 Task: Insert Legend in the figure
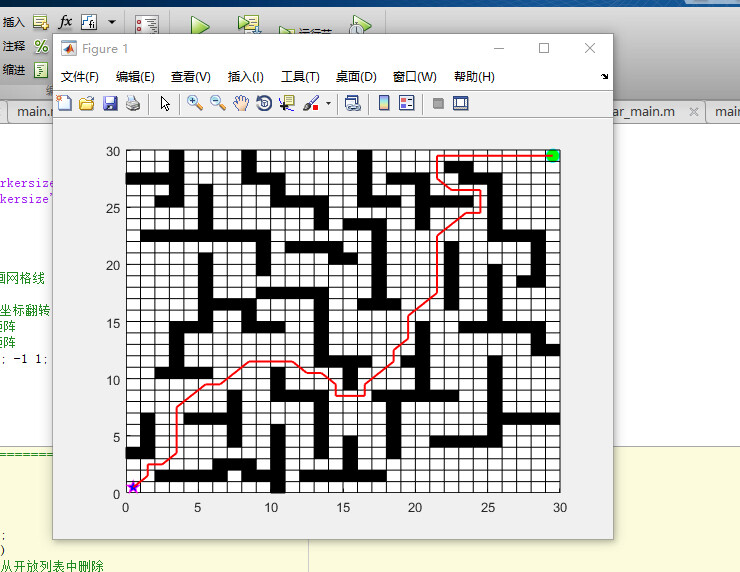coord(406,103)
